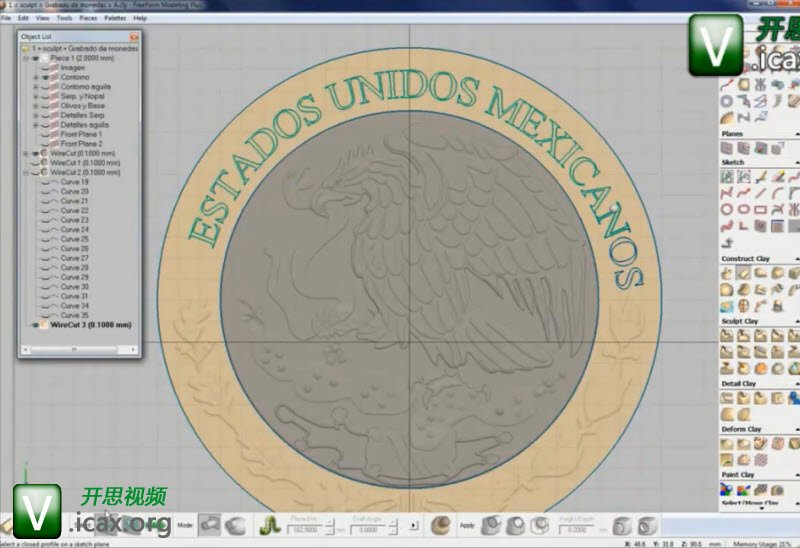Click the first Apply option icon
This screenshot has height=548, width=800.
click(x=492, y=525)
